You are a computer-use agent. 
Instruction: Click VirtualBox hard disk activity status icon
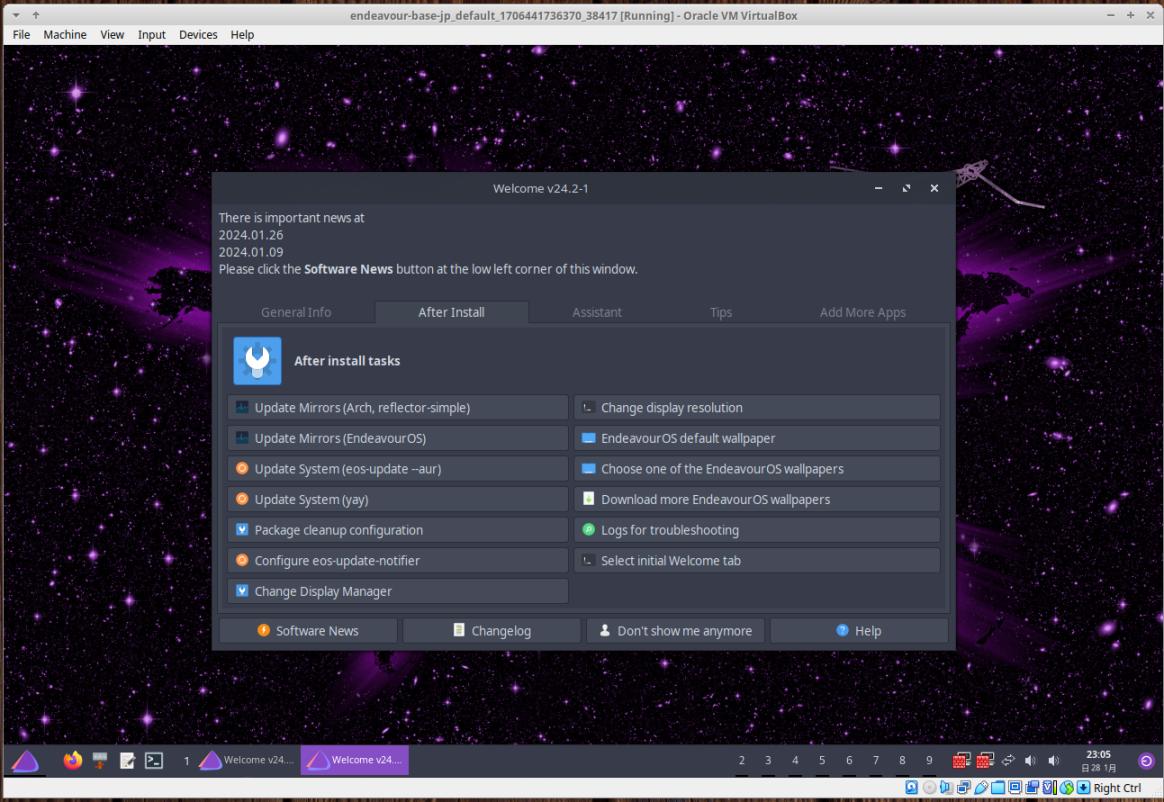(x=912, y=788)
